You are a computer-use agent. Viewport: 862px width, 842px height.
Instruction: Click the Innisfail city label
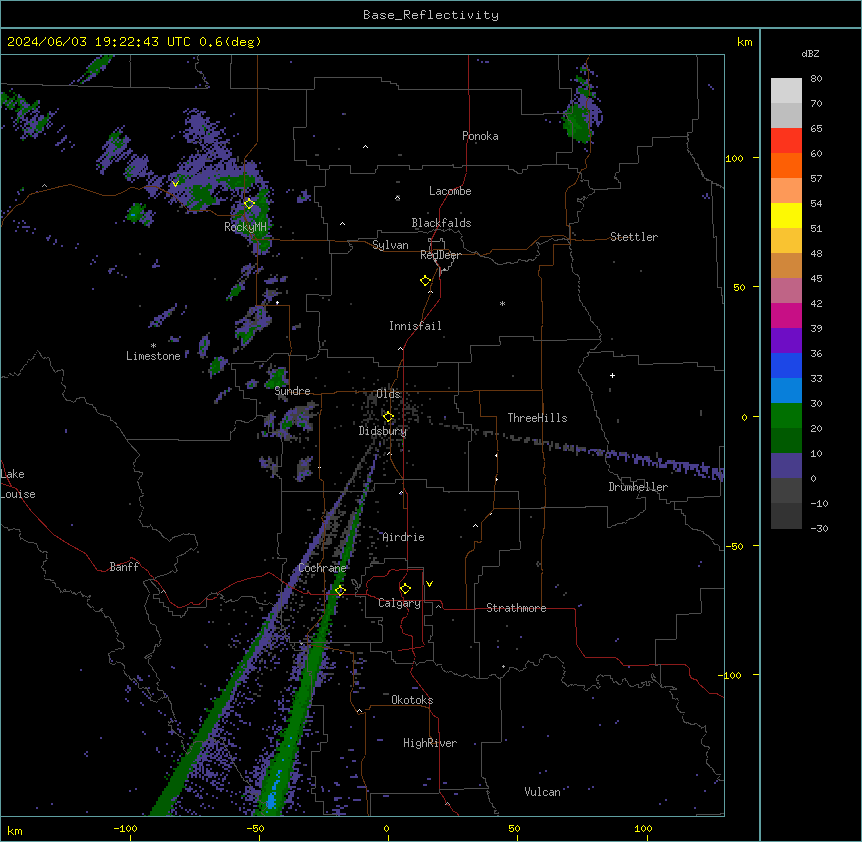(x=415, y=326)
